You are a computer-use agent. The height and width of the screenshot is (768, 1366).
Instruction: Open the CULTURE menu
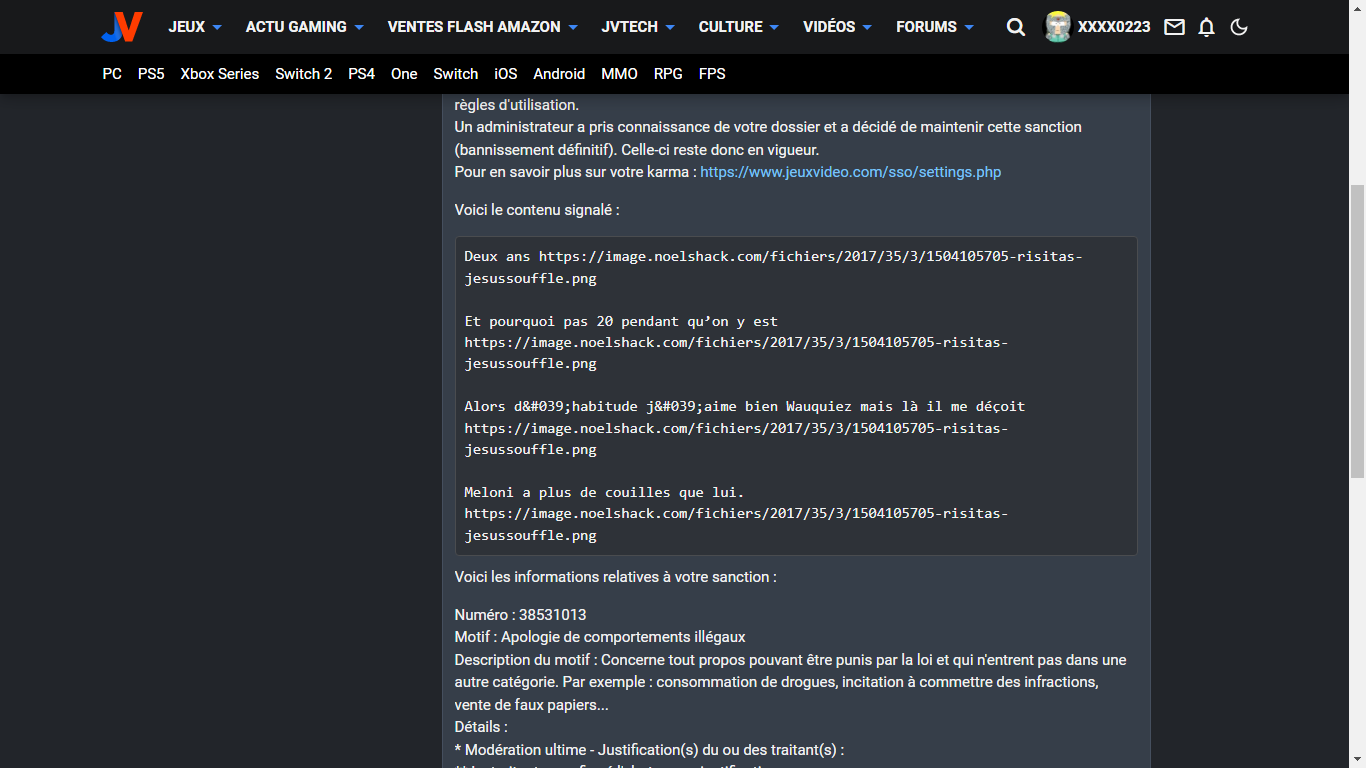coord(738,27)
